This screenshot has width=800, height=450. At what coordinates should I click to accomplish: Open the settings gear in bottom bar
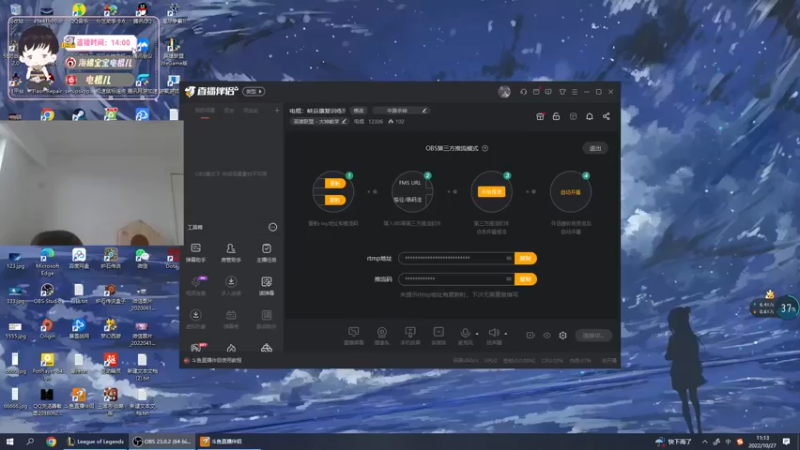[563, 335]
